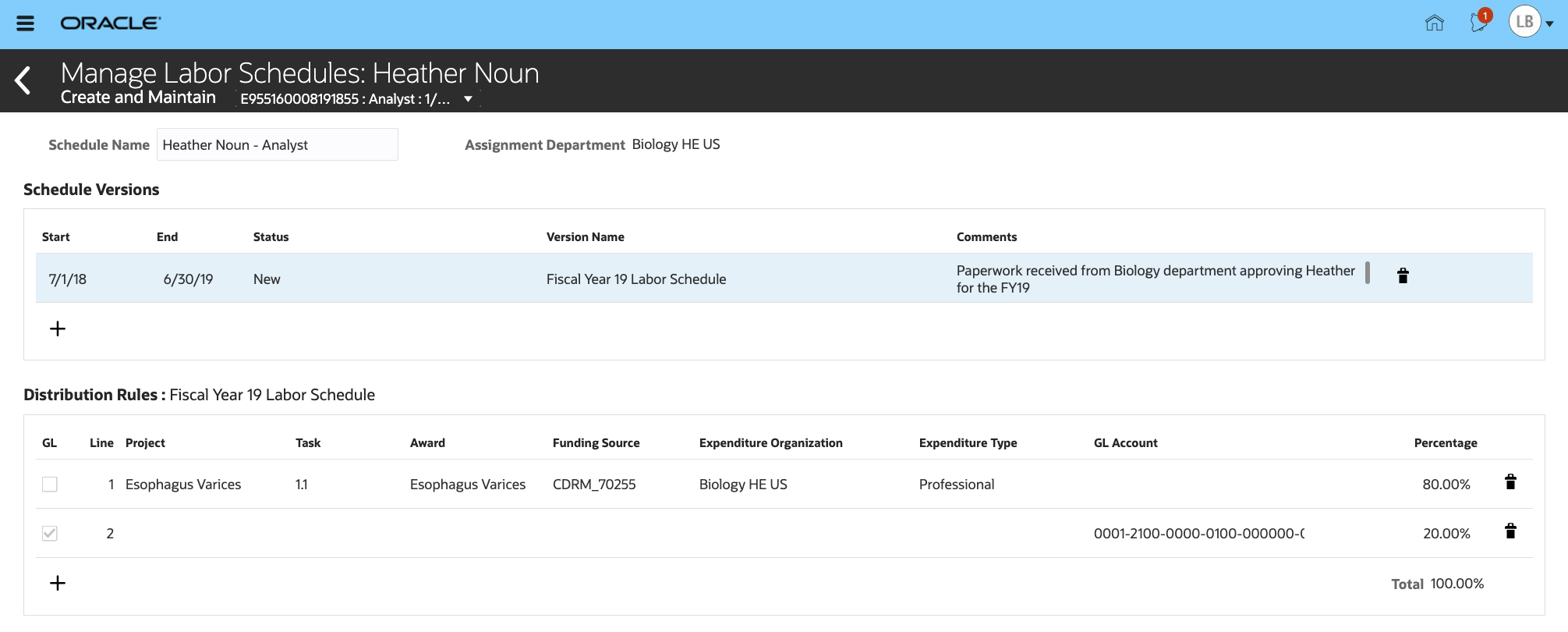Click the 80.00% percentage value
Viewport: 1568px width, 632px height.
click(1446, 485)
